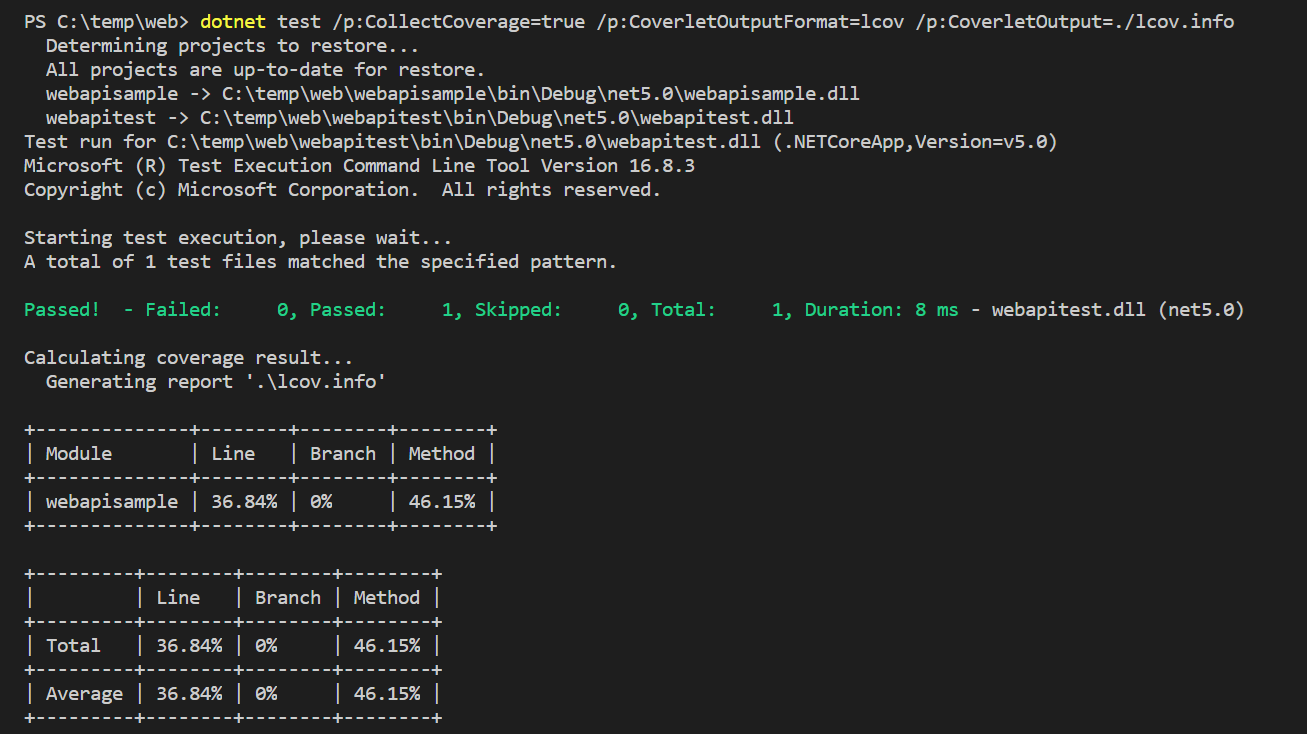Click the 'Branch' header in the module table
The image size is (1307, 734).
tap(343, 454)
